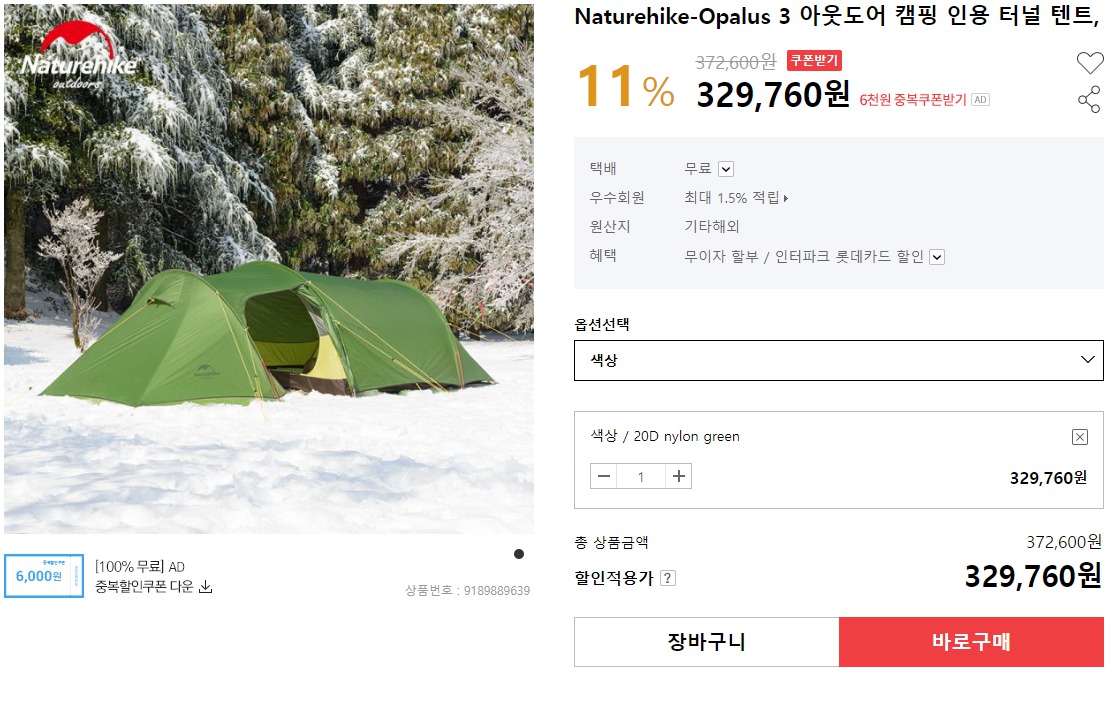Add the product to wishlist via heart icon

1090,62
